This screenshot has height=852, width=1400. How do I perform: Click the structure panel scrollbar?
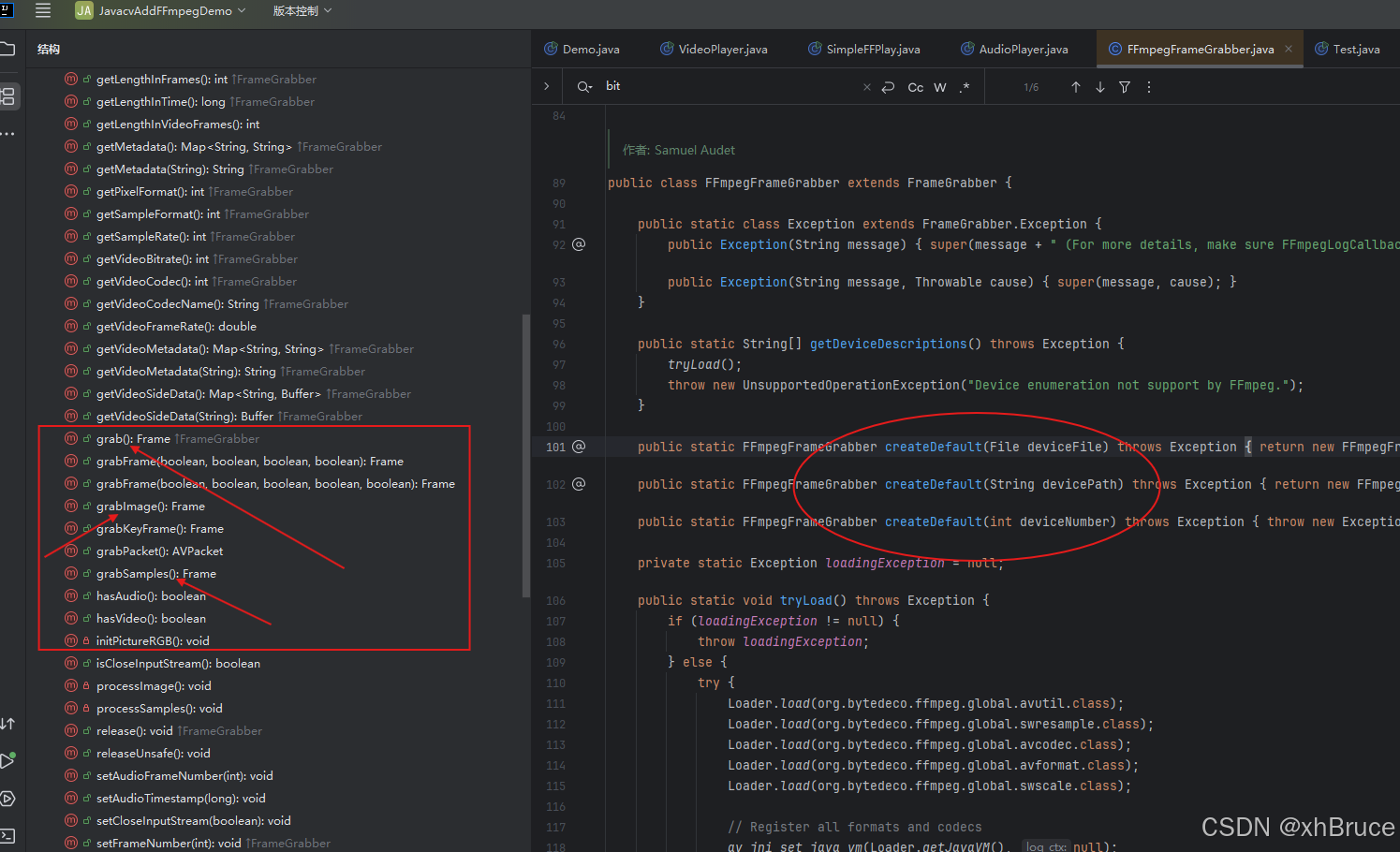pos(526,455)
